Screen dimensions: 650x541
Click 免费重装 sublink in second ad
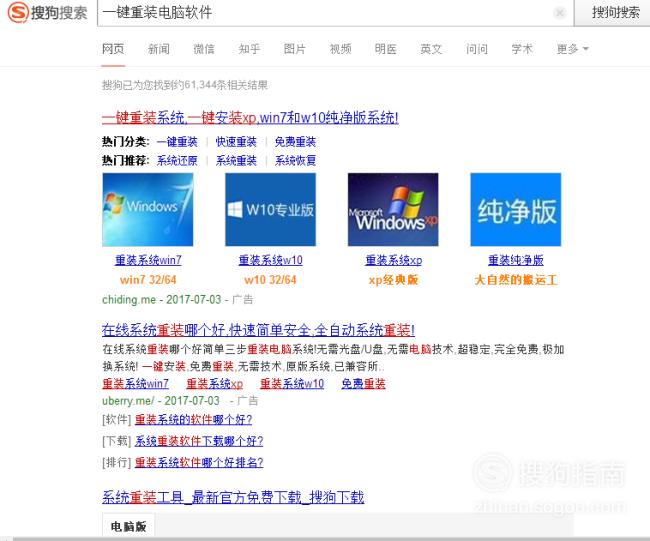[363, 384]
